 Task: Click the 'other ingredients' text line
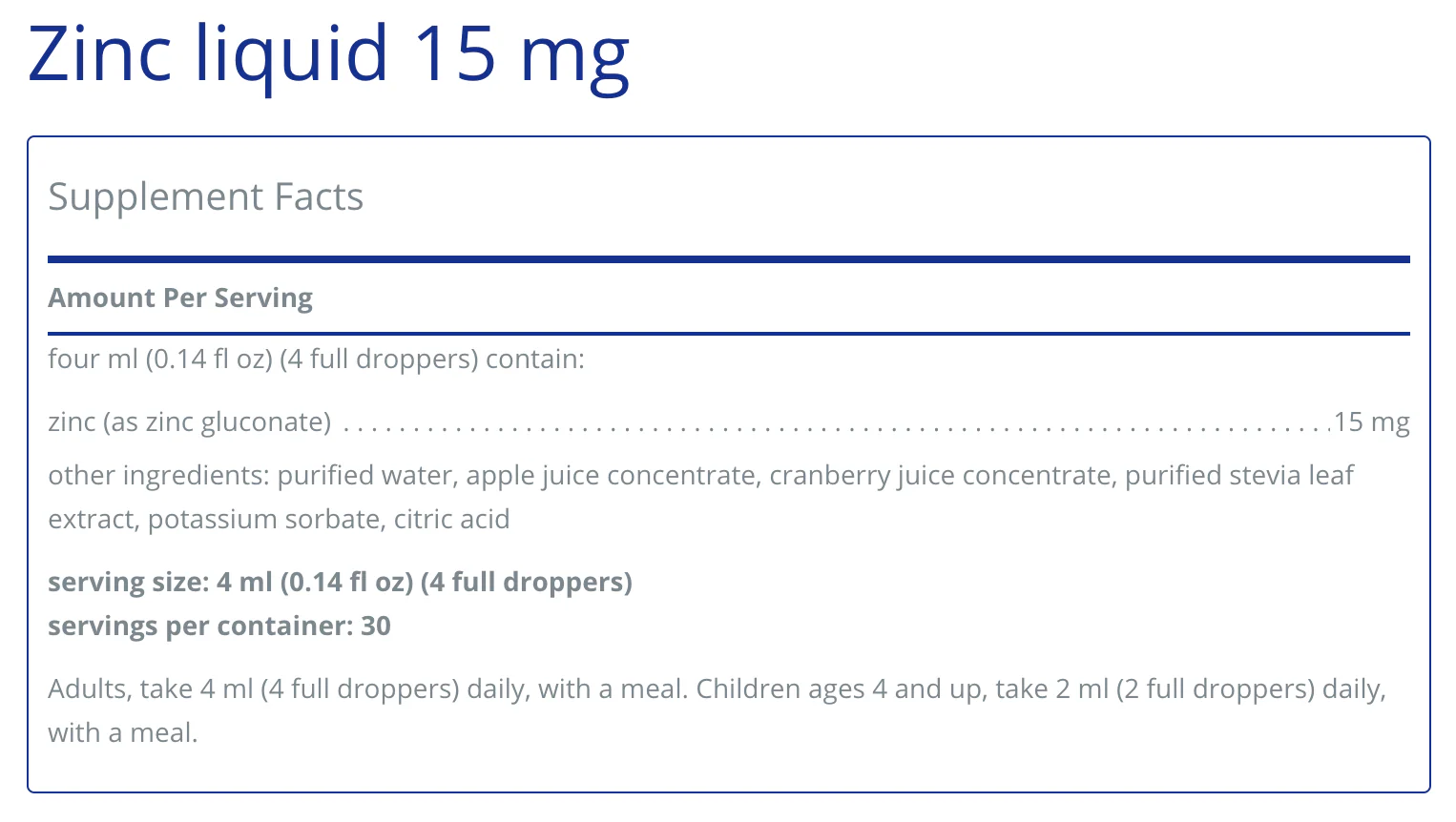click(x=701, y=476)
